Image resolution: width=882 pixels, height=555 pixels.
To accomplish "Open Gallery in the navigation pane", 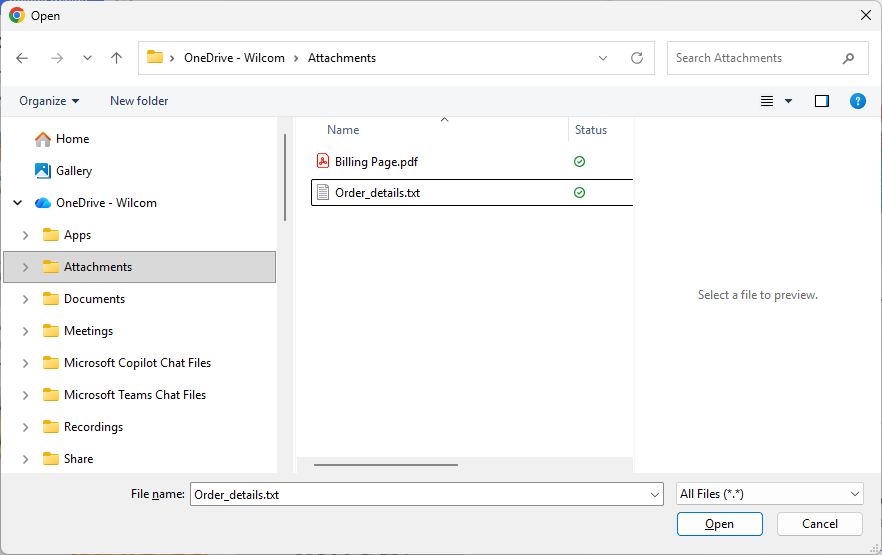I will tap(74, 171).
